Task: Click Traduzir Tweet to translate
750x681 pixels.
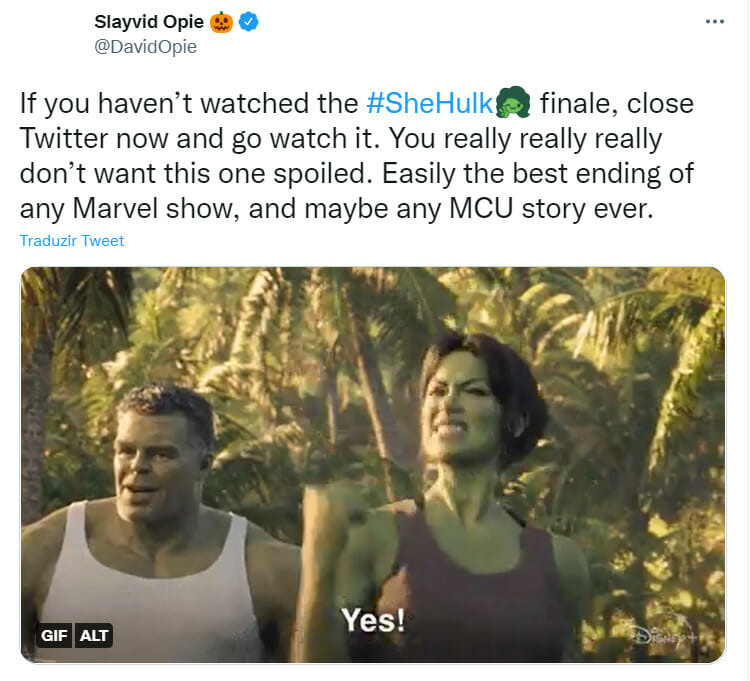Action: [x=71, y=241]
